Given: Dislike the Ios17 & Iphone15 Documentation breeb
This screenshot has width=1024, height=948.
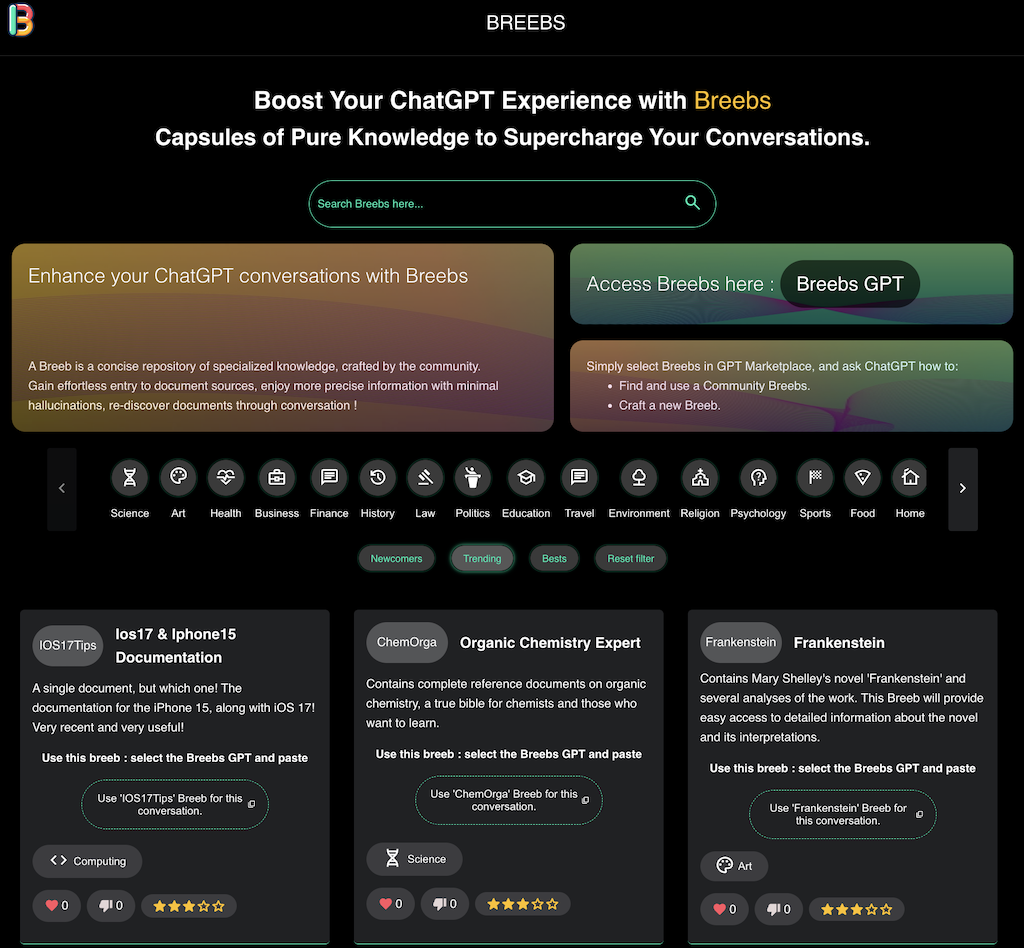Looking at the screenshot, I should click(111, 906).
